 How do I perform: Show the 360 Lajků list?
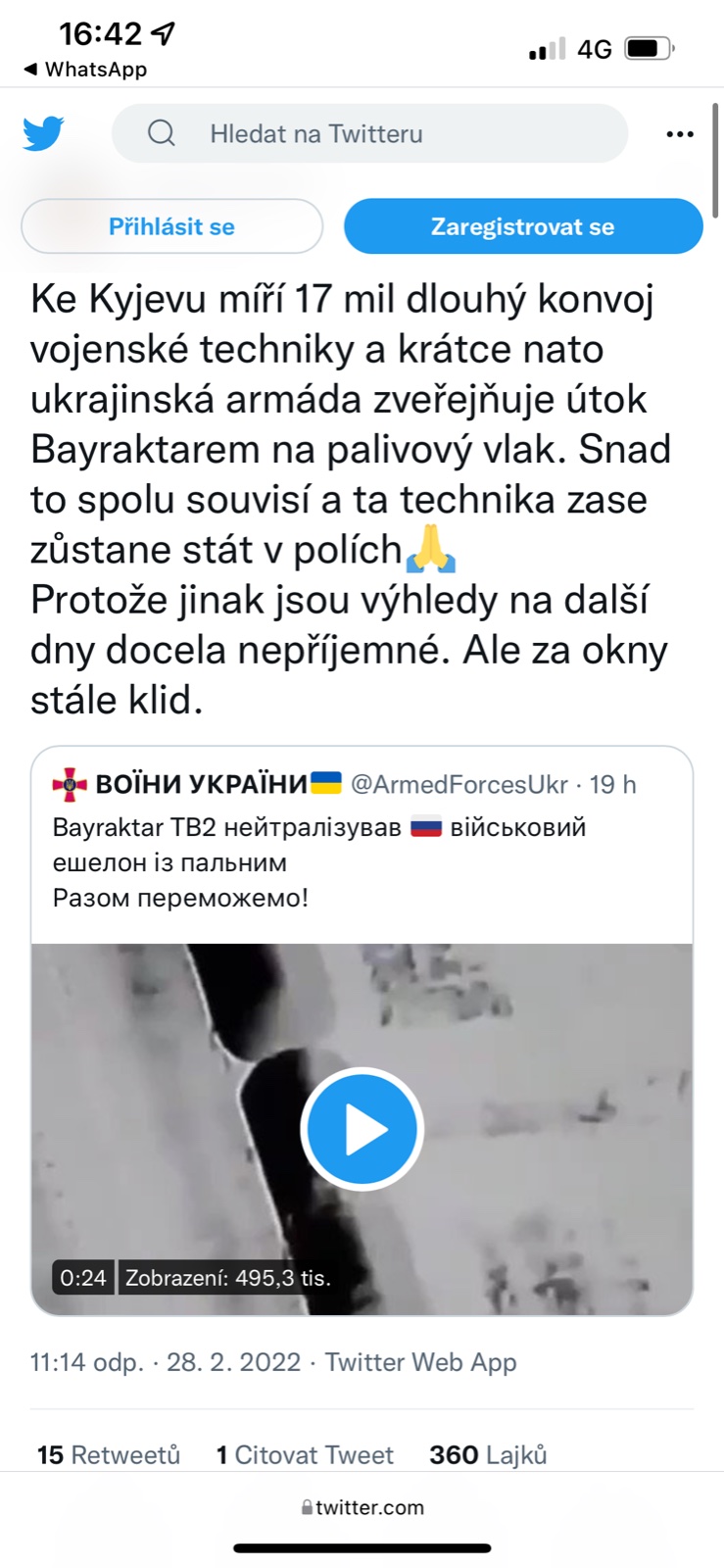pyautogui.click(x=488, y=1455)
